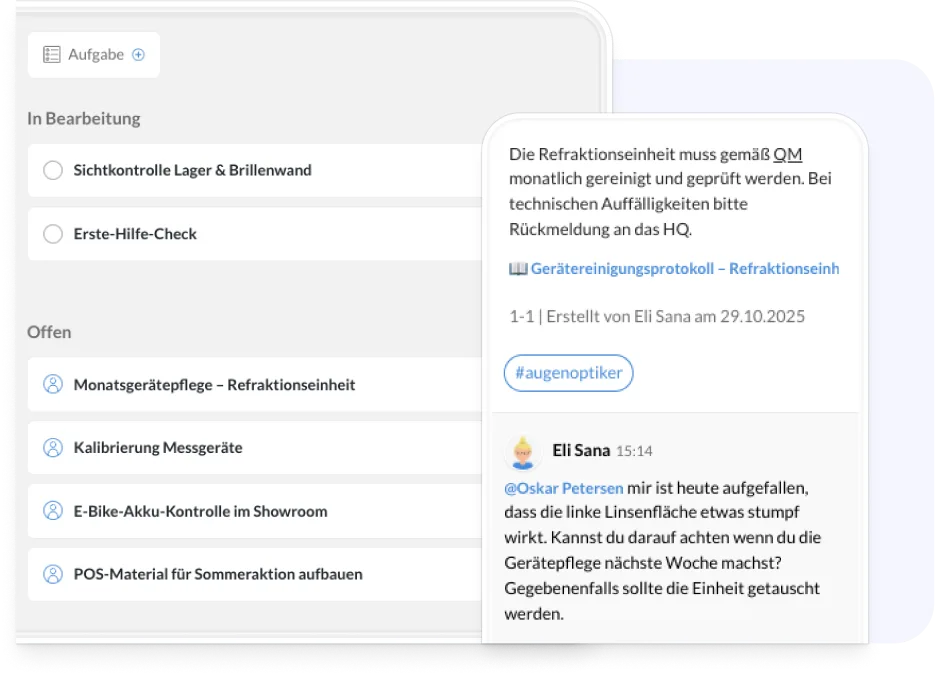The width and height of the screenshot is (935, 677).
Task: Mark Erste-Hilfe-Check as done
Action: [53, 234]
